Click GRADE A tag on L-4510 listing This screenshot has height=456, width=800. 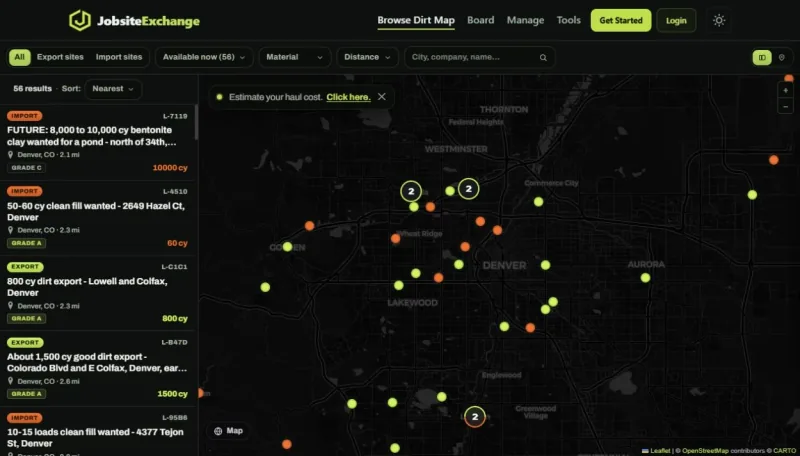coord(27,243)
